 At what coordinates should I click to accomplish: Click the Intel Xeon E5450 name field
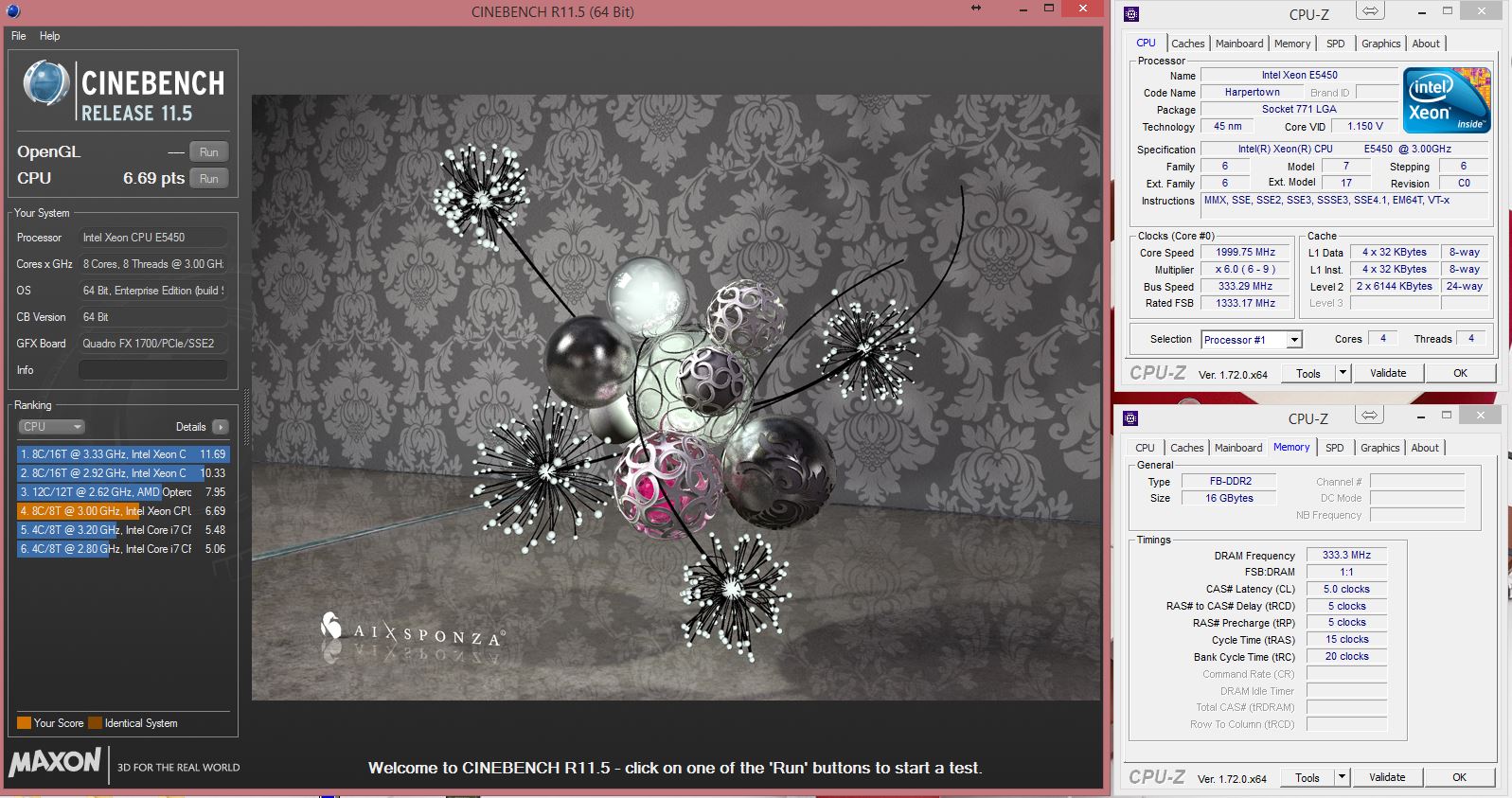click(x=1299, y=76)
